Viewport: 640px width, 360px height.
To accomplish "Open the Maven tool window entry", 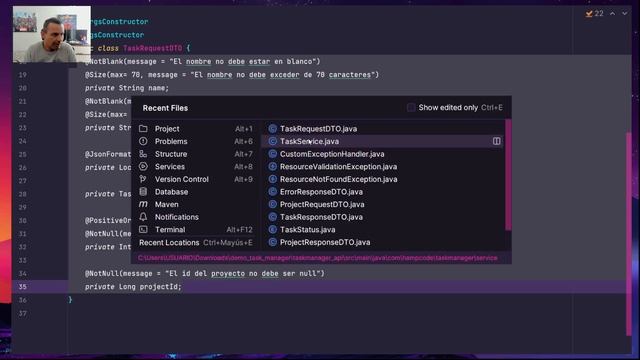I will coord(196,204).
